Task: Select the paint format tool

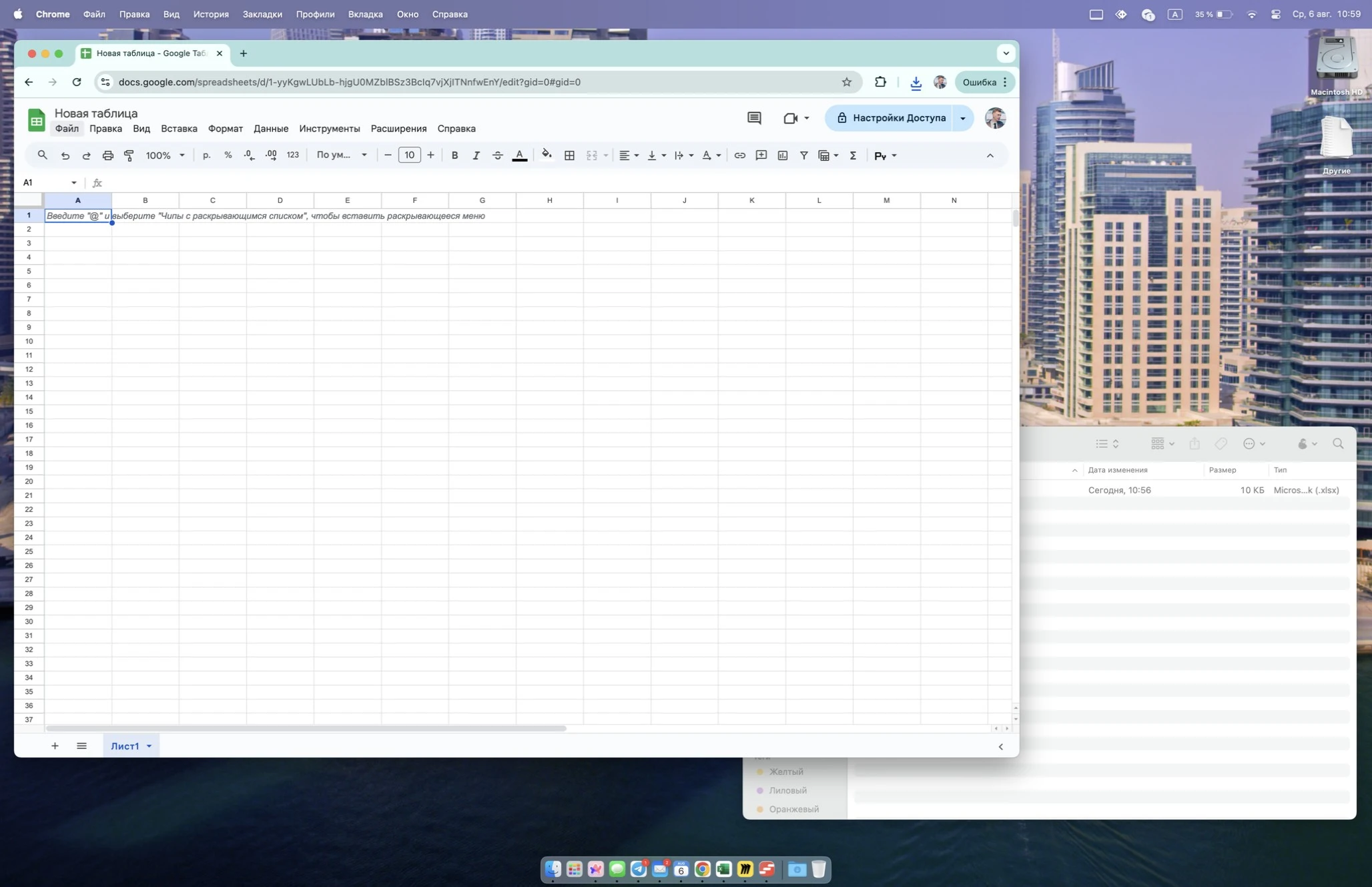Action: pyautogui.click(x=129, y=155)
